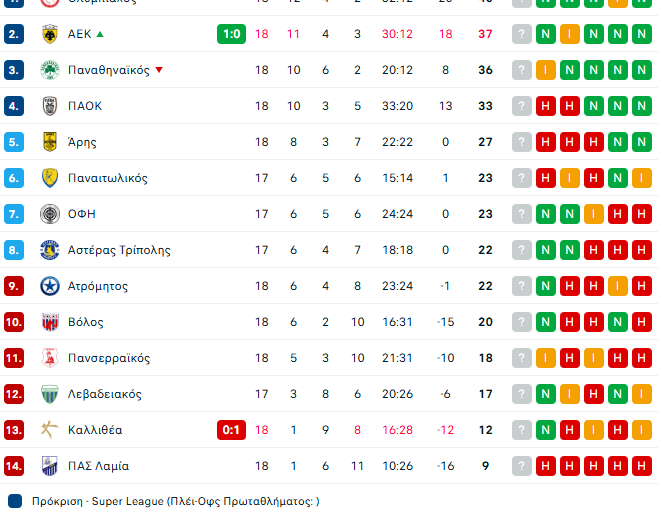Image resolution: width=658 pixels, height=513 pixels.
Task: Open the Λεβαδειακός team link
Action: tap(104, 394)
